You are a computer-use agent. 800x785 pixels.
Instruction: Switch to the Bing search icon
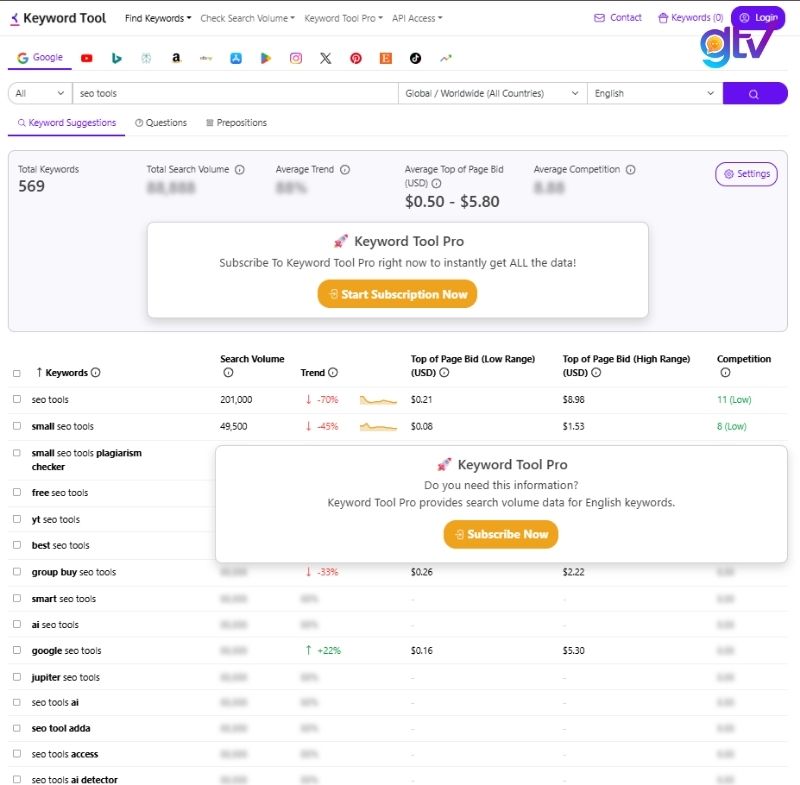117,58
